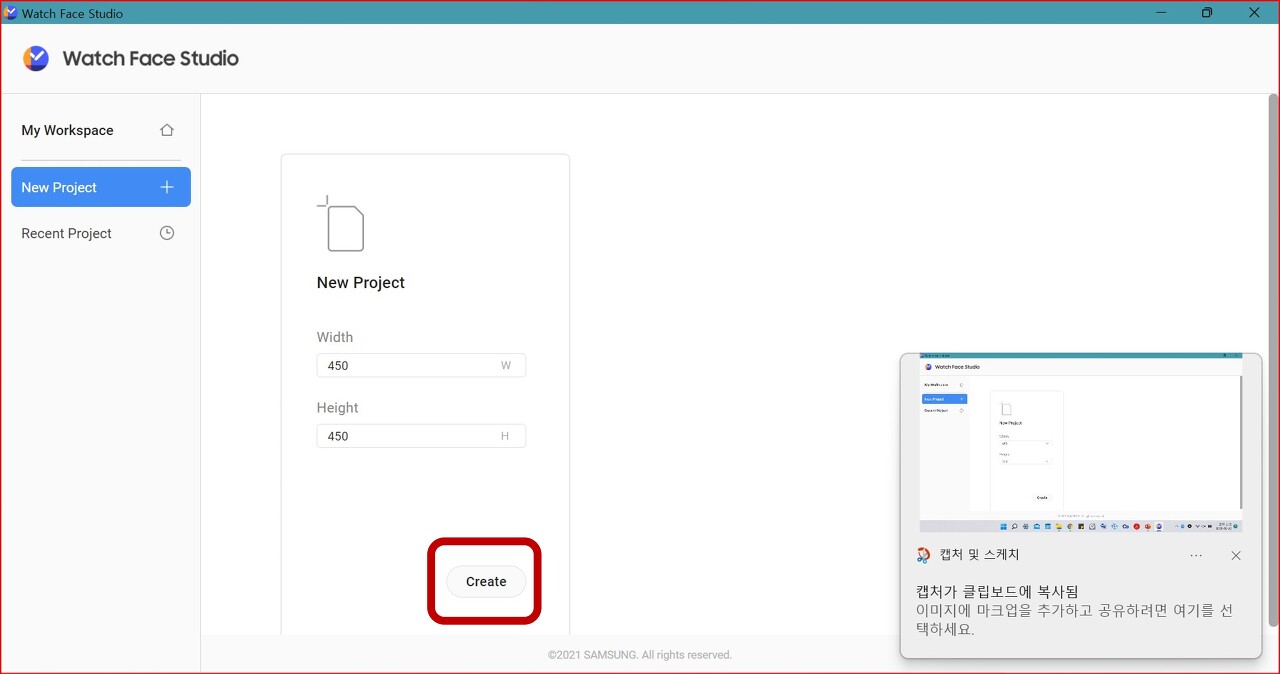Click the plus icon on New Project
Image resolution: width=1280 pixels, height=674 pixels.
pyautogui.click(x=167, y=187)
